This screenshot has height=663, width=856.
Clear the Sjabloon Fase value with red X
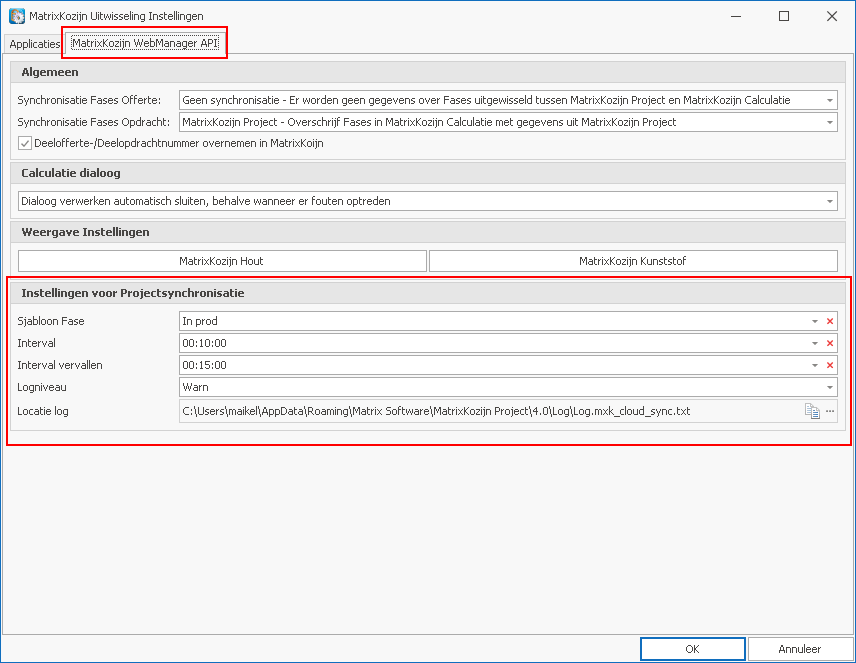pos(830,321)
